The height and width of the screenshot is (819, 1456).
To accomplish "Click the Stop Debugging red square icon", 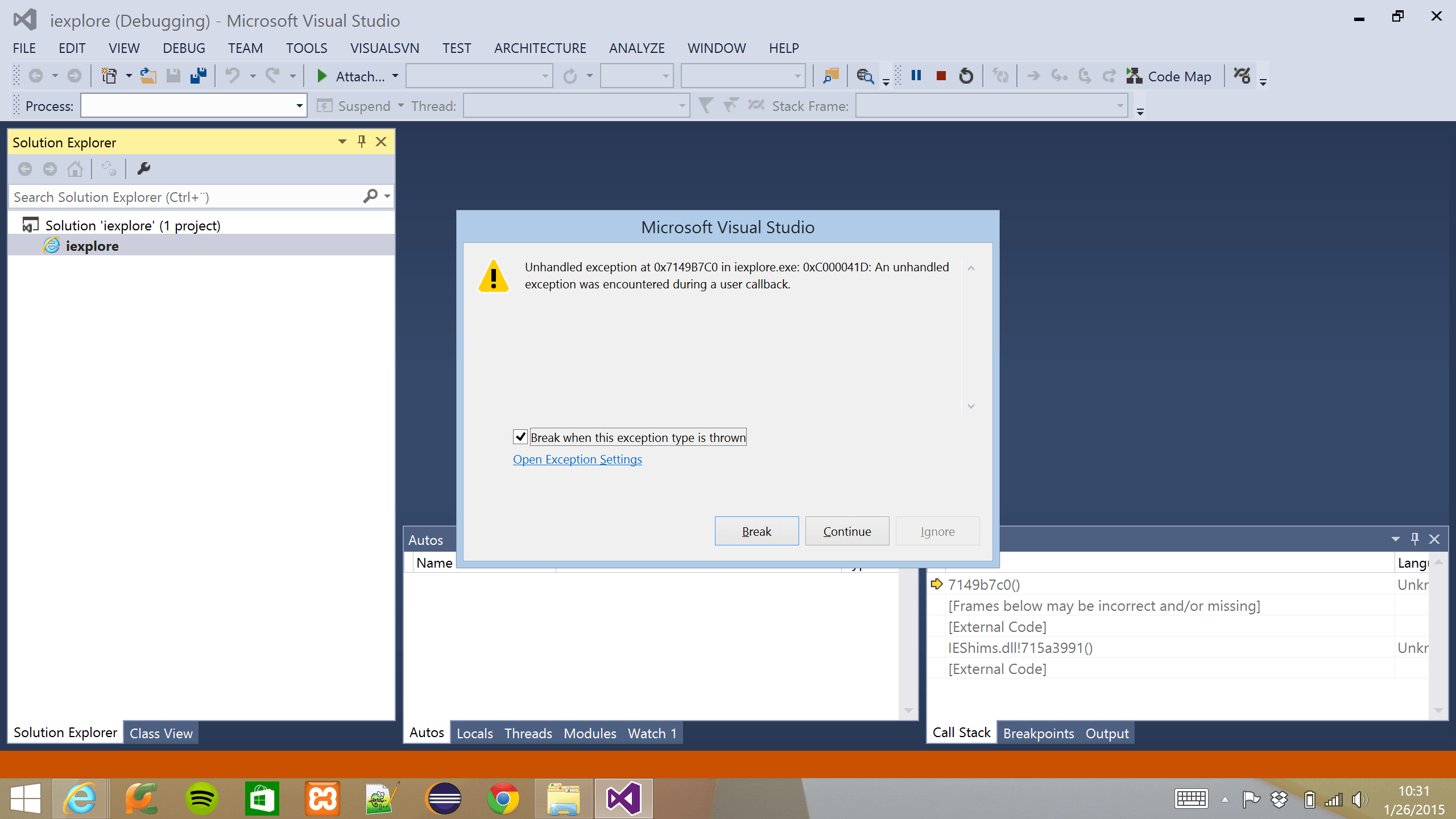I will pyautogui.click(x=941, y=76).
